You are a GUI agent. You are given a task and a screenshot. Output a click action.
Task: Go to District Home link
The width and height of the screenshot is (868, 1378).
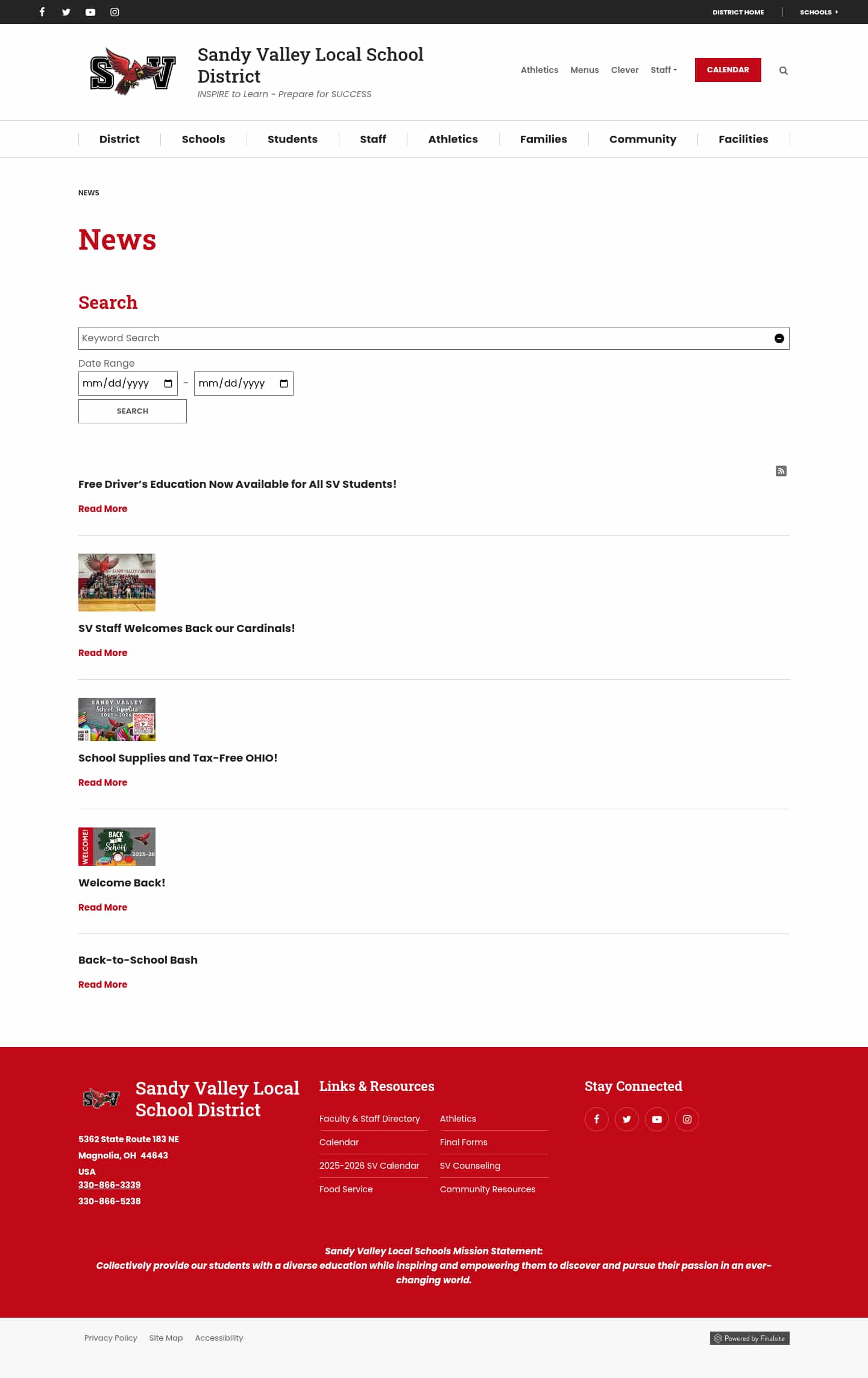pos(738,12)
